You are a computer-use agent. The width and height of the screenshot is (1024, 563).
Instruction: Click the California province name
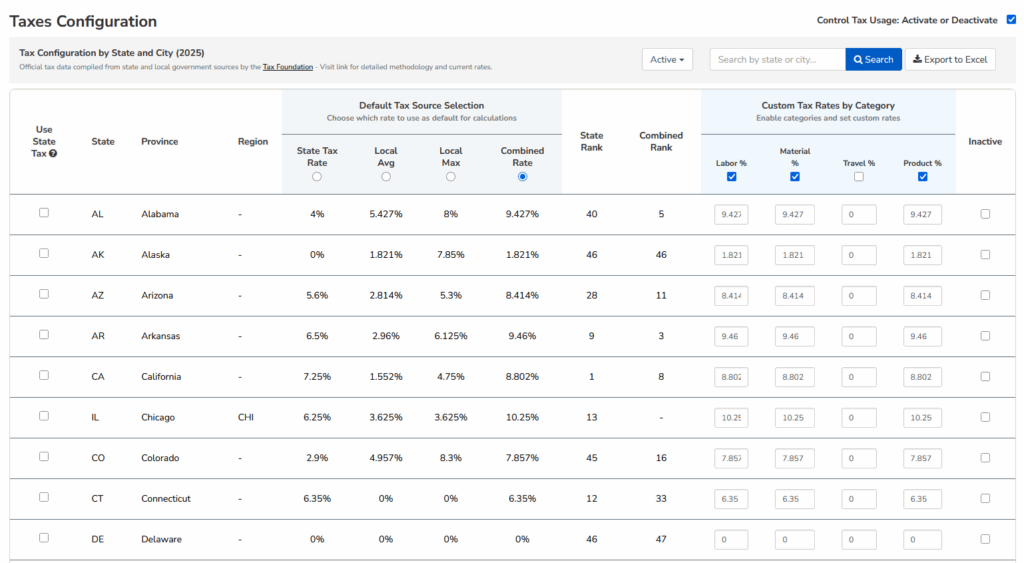click(x=161, y=377)
